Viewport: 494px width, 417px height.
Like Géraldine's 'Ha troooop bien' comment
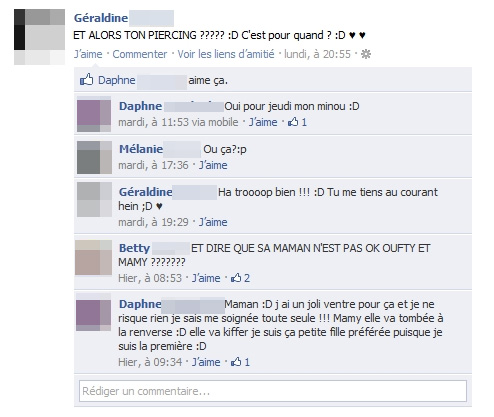tap(213, 222)
